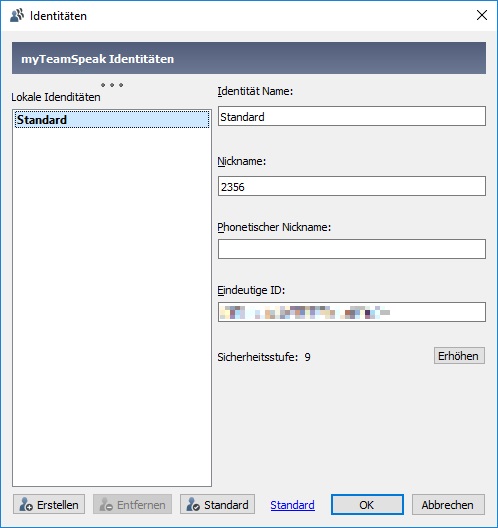Confirm with the OK button
Image resolution: width=498 pixels, height=528 pixels.
tap(367, 504)
